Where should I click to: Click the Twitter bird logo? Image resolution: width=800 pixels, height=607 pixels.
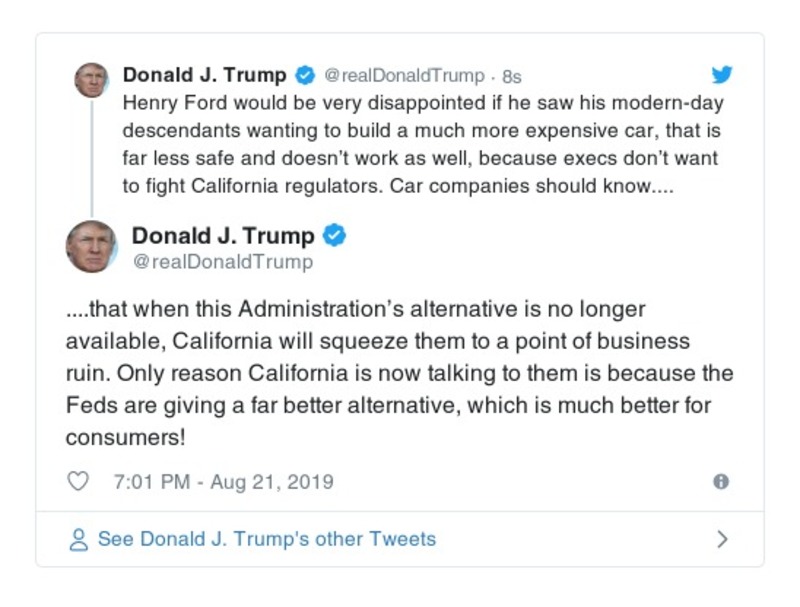point(722,75)
